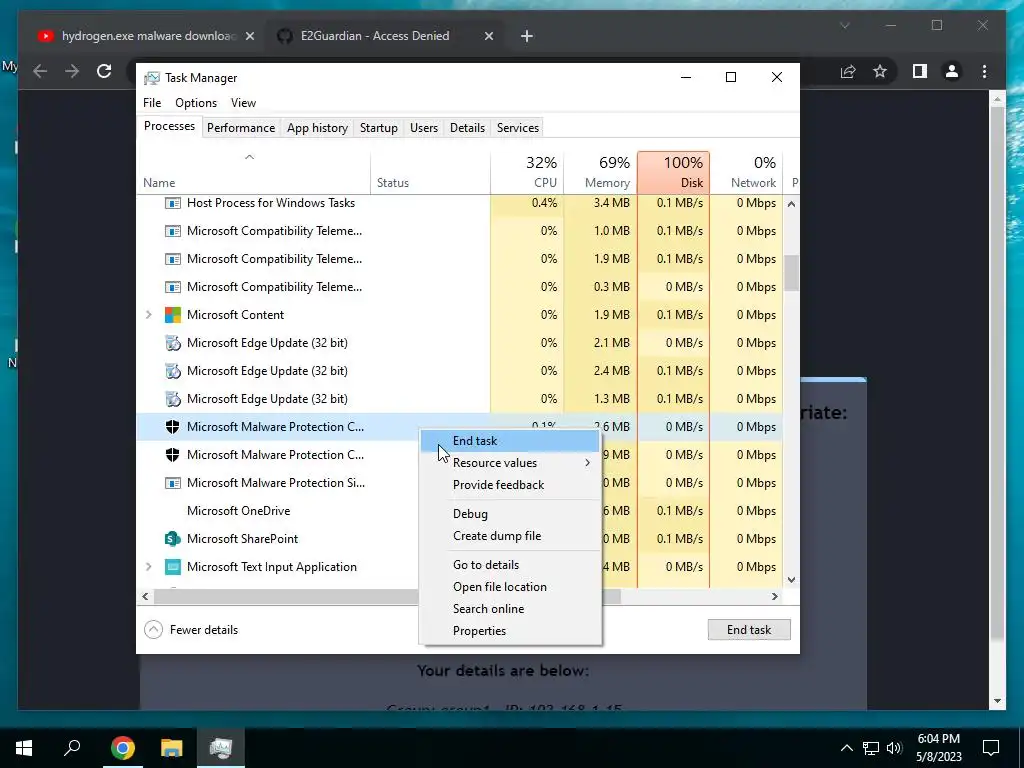
Task: Click horizontal scrollbar left arrow
Action: pyautogui.click(x=145, y=596)
